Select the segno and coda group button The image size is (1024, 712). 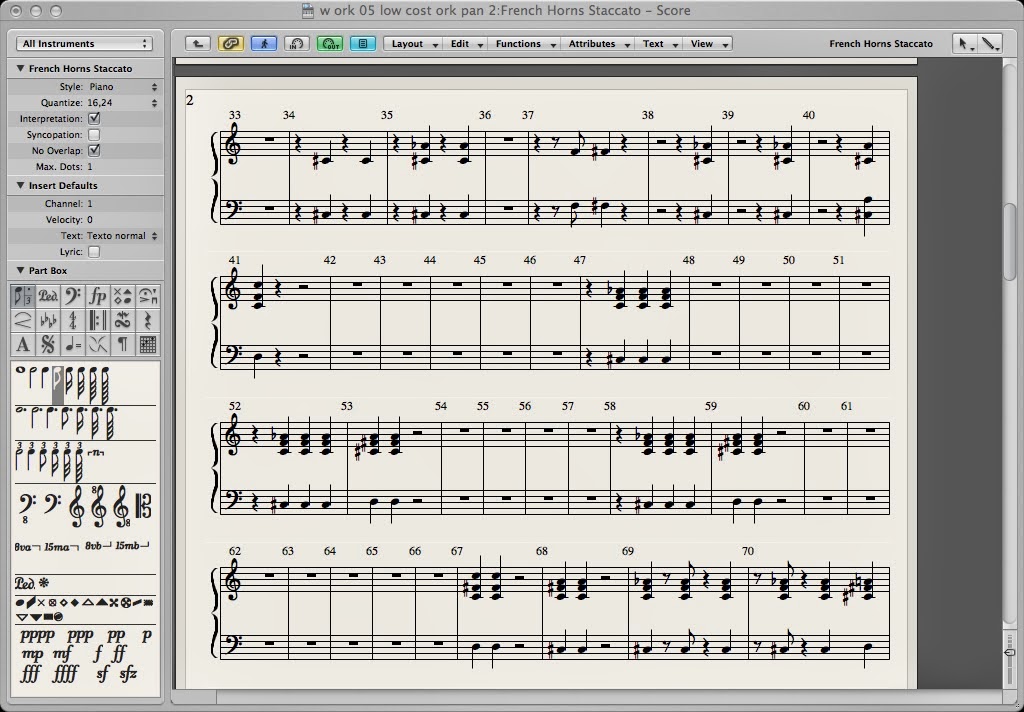(x=48, y=345)
